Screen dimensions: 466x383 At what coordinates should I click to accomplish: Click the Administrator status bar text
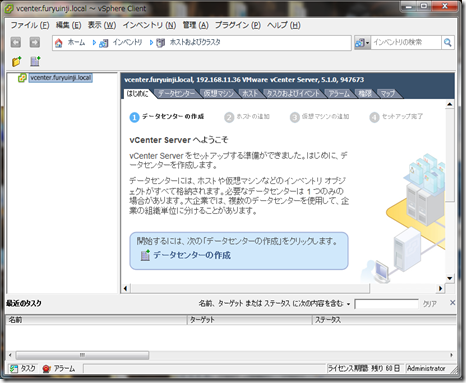pos(426,368)
